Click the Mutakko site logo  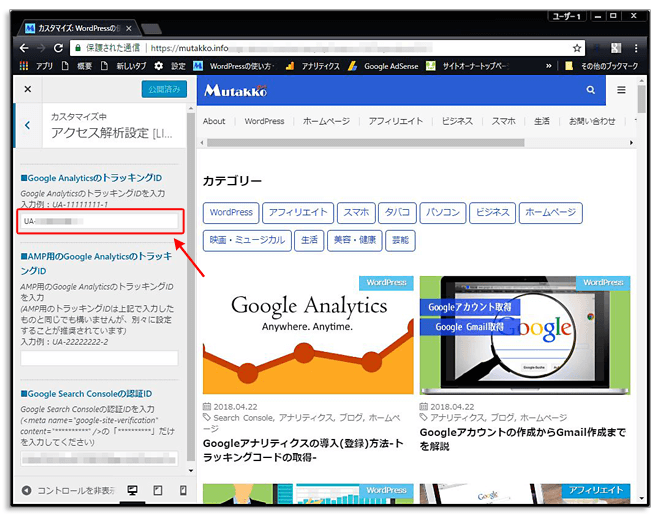click(235, 91)
